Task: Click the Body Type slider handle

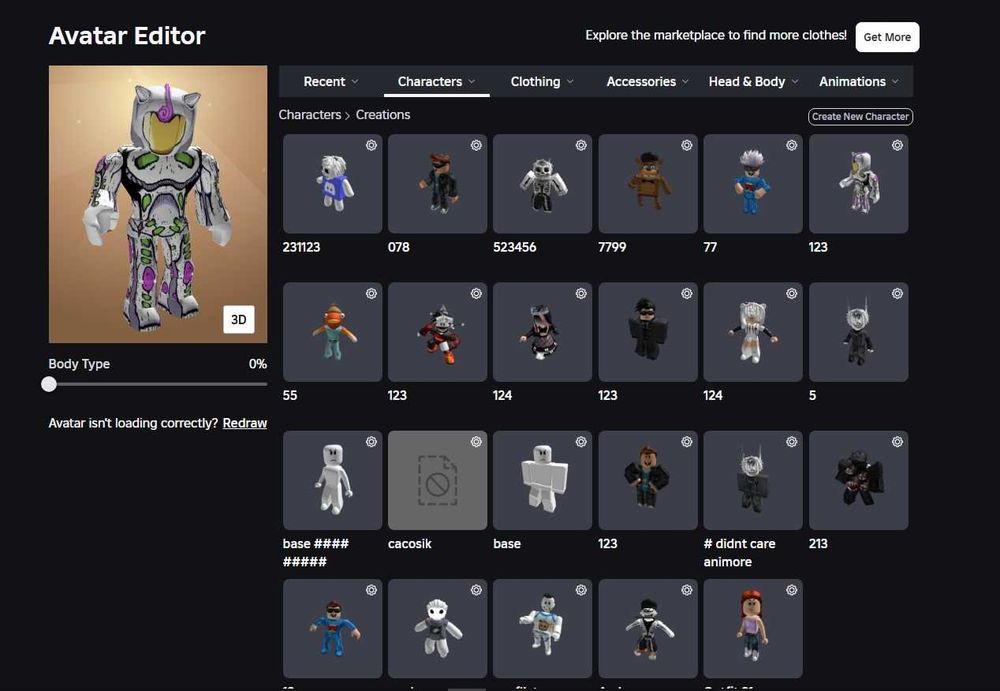Action: [49, 384]
